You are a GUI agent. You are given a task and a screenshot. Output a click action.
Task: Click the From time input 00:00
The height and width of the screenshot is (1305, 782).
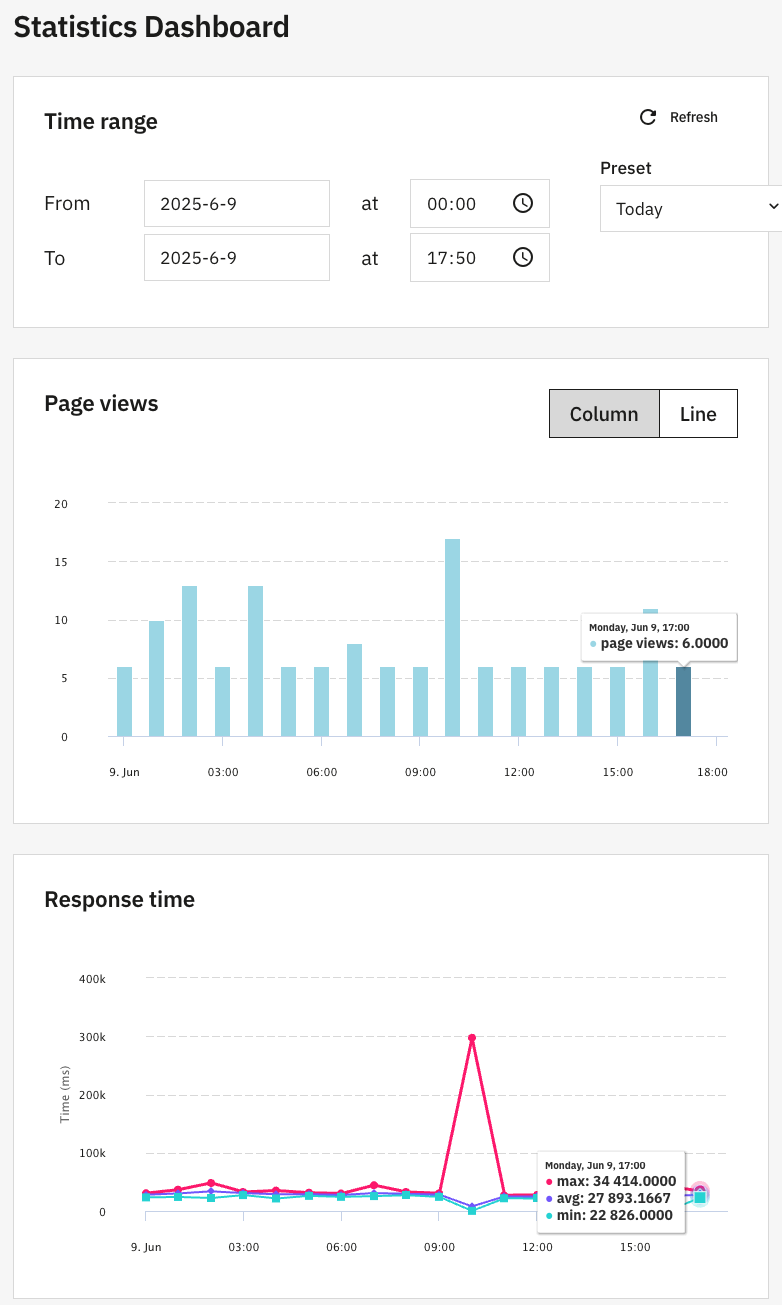tap(460, 204)
